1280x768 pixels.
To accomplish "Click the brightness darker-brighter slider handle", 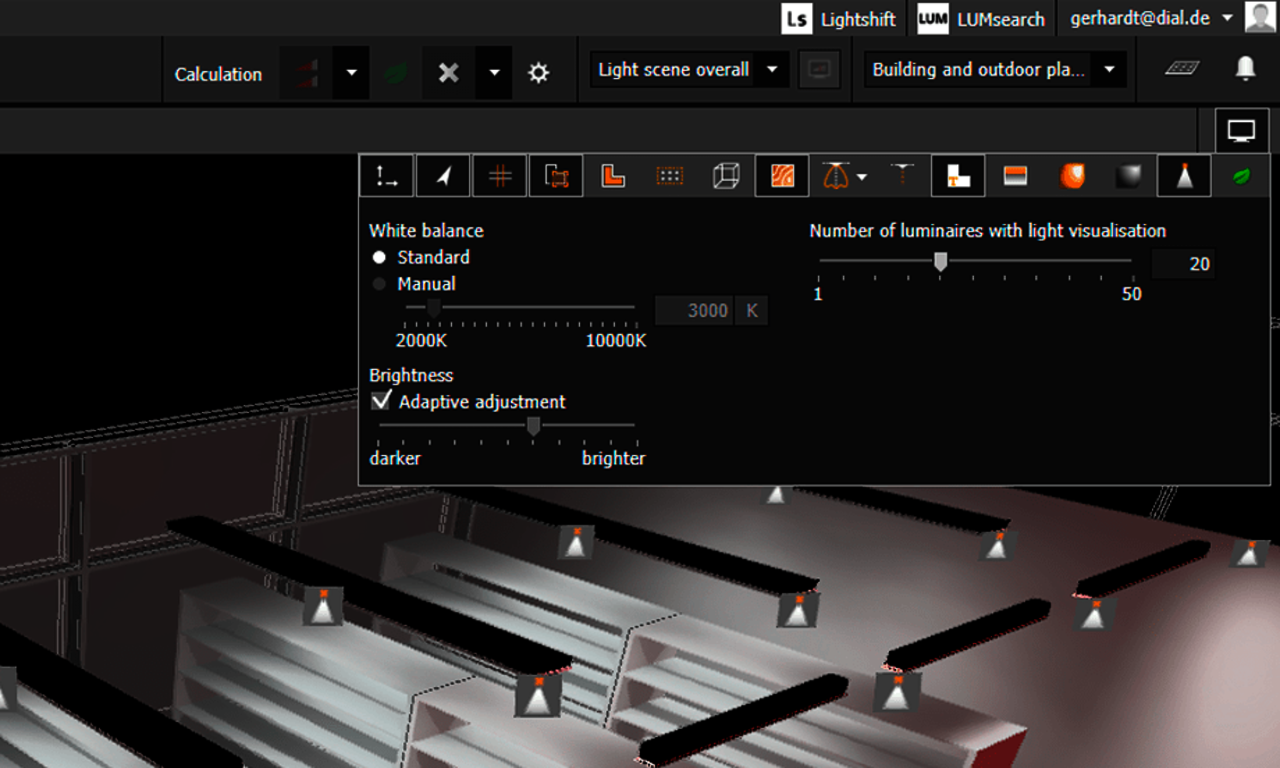I will [533, 427].
